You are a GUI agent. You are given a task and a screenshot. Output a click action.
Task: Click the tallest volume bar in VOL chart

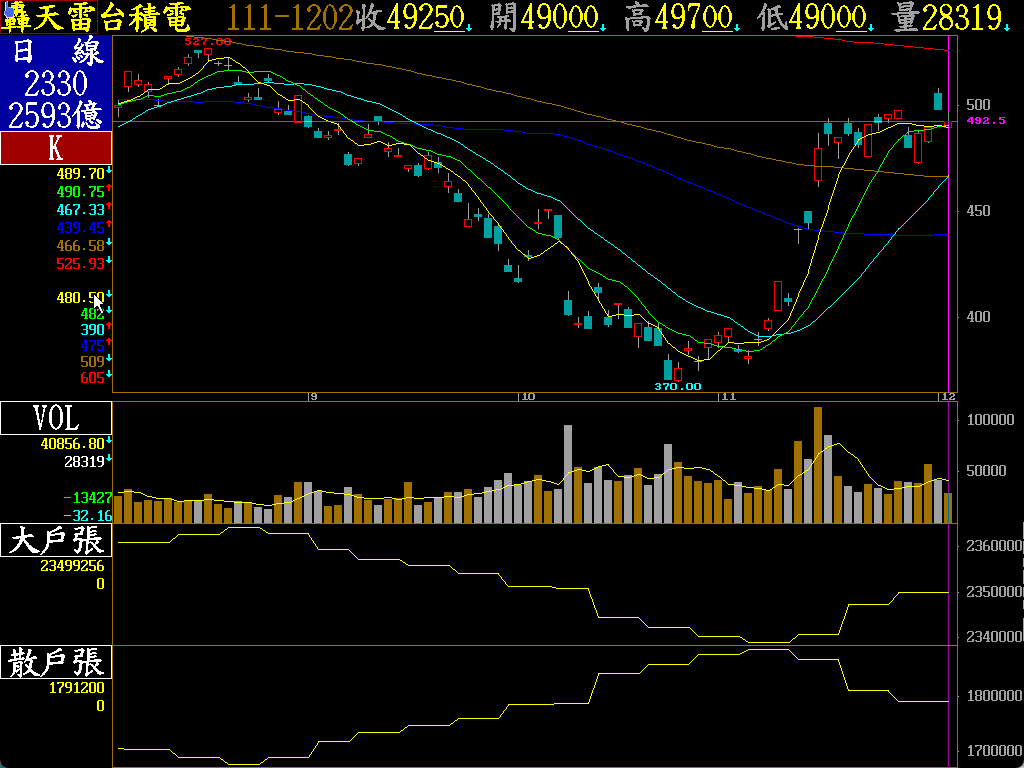(818, 464)
